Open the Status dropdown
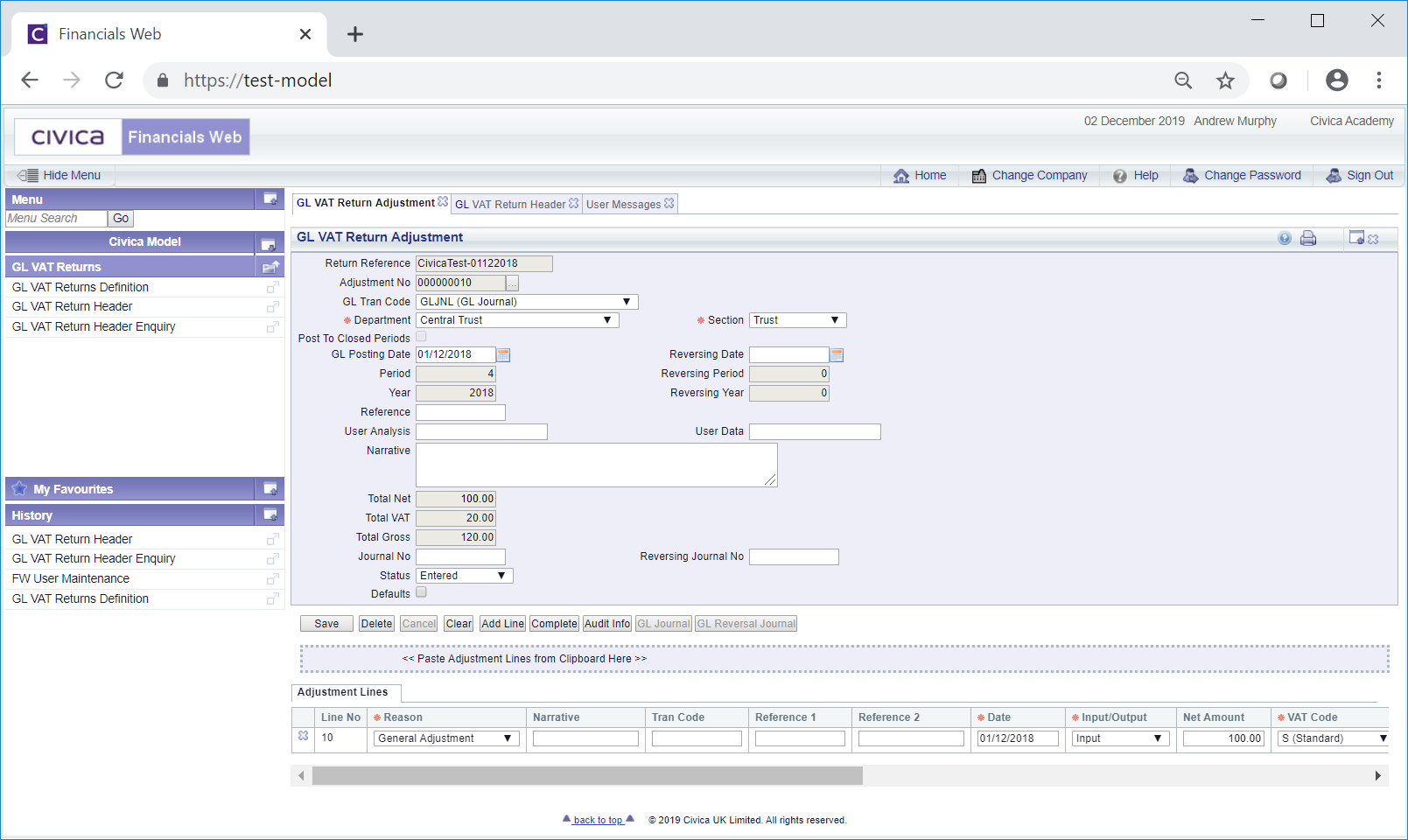The image size is (1408, 840). (x=465, y=576)
